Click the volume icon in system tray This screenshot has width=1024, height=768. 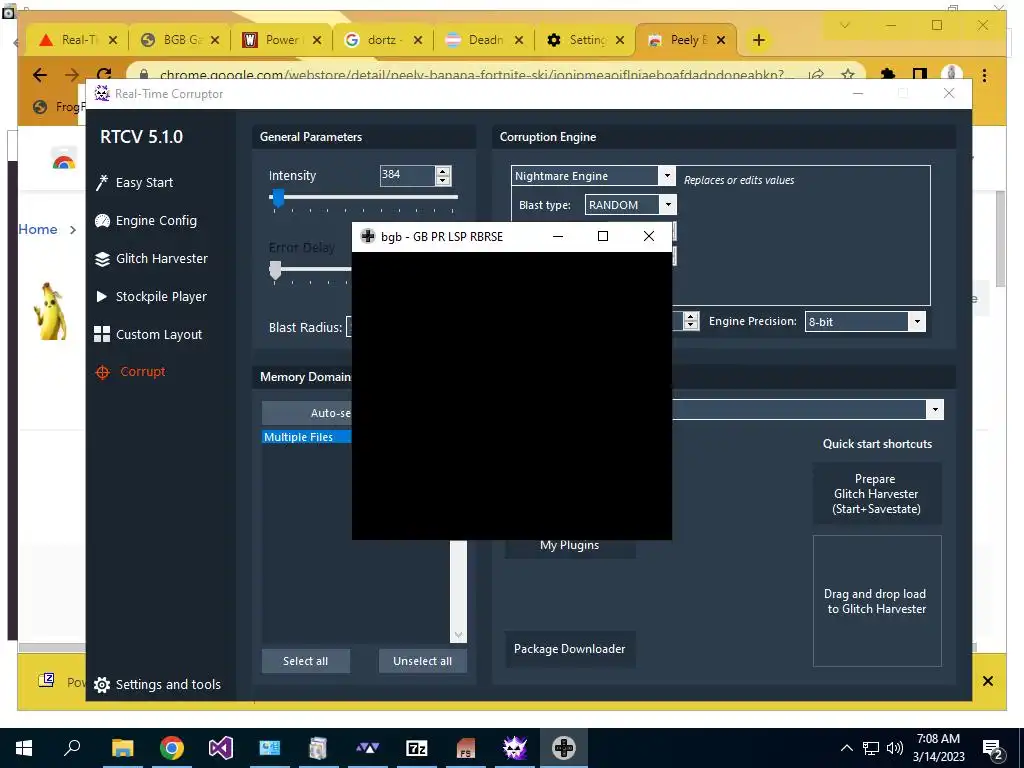(895, 748)
